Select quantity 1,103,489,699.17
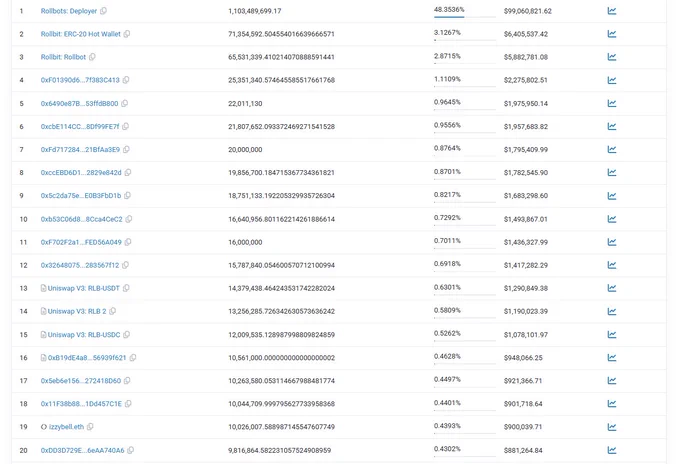 tap(255, 11)
